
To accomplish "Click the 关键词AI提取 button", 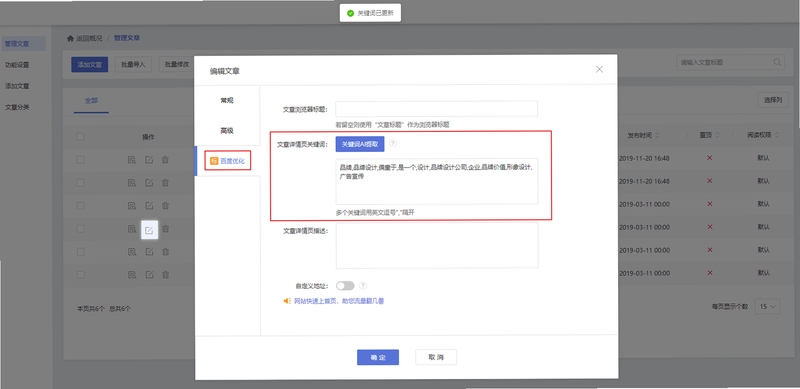I will [360, 144].
